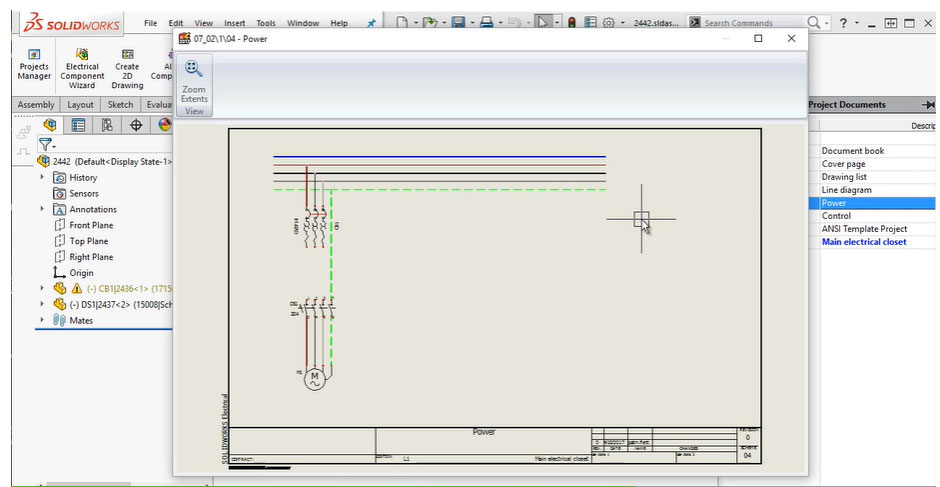
Task: Open the Projects Manager
Action: pyautogui.click(x=34, y=66)
